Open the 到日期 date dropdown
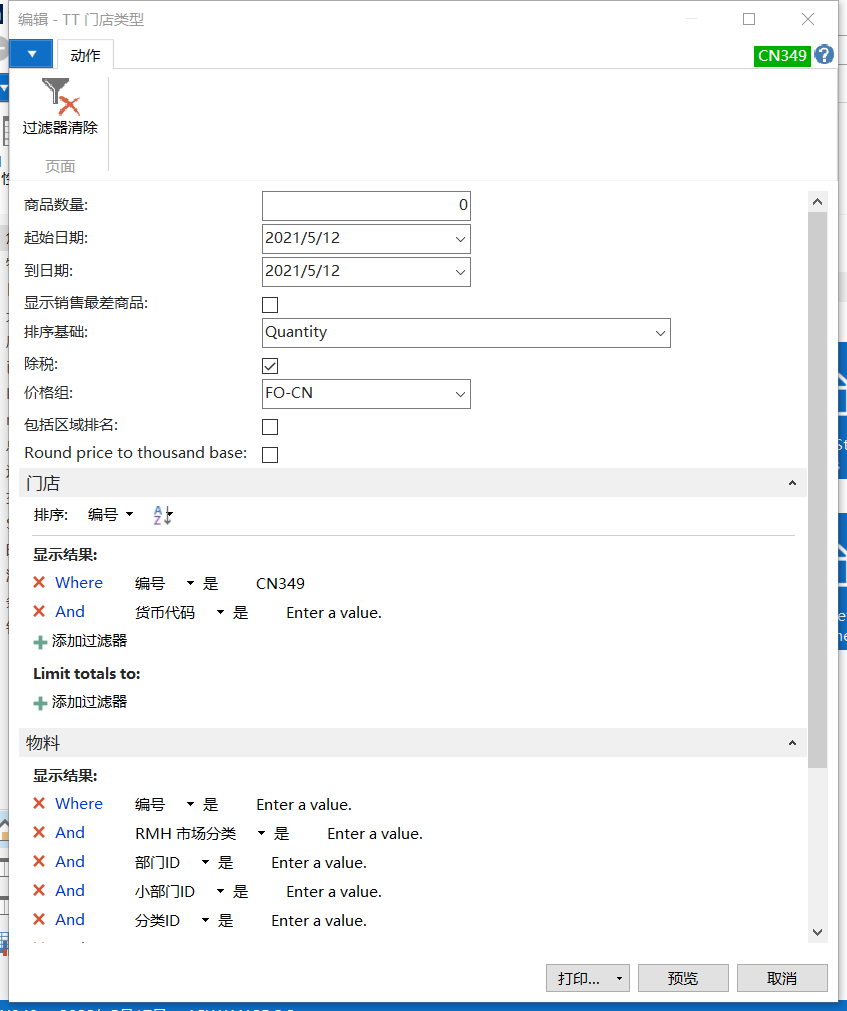The width and height of the screenshot is (847, 1011). click(460, 272)
